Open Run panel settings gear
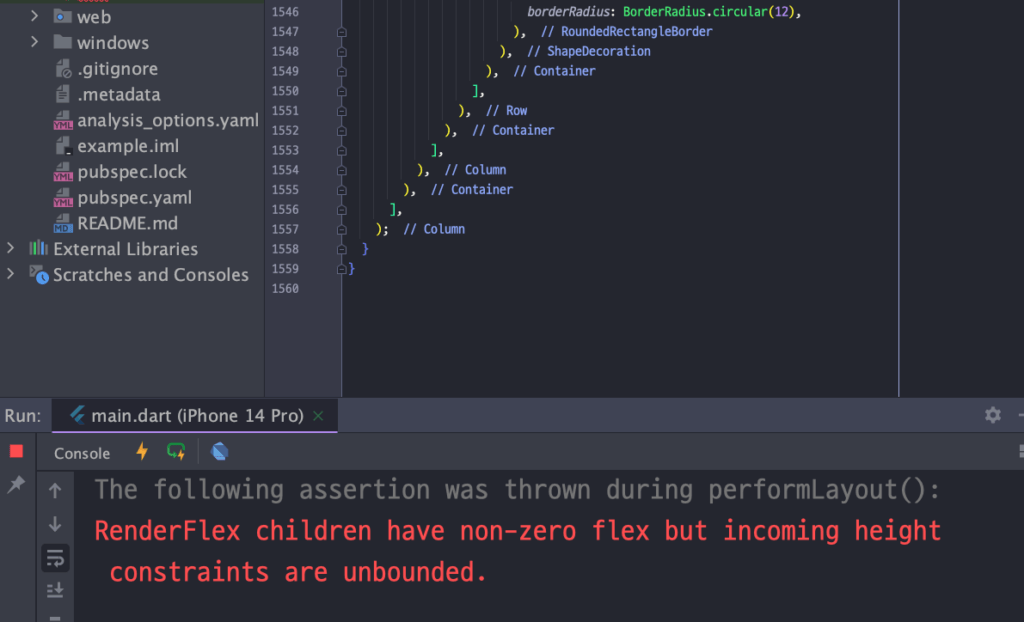The image size is (1024, 622). tap(992, 415)
